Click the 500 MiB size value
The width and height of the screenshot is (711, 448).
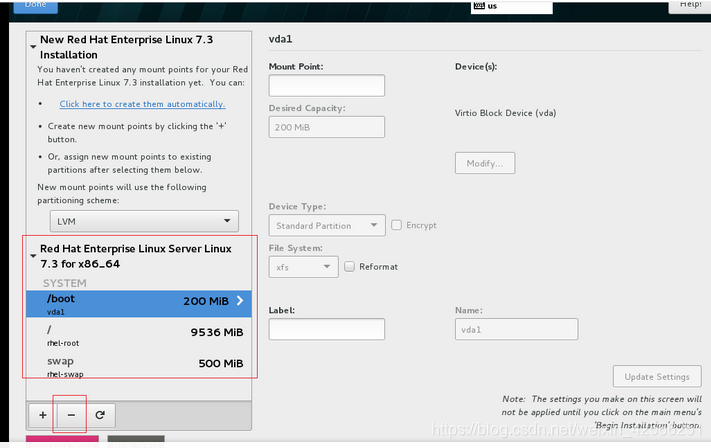coord(221,363)
